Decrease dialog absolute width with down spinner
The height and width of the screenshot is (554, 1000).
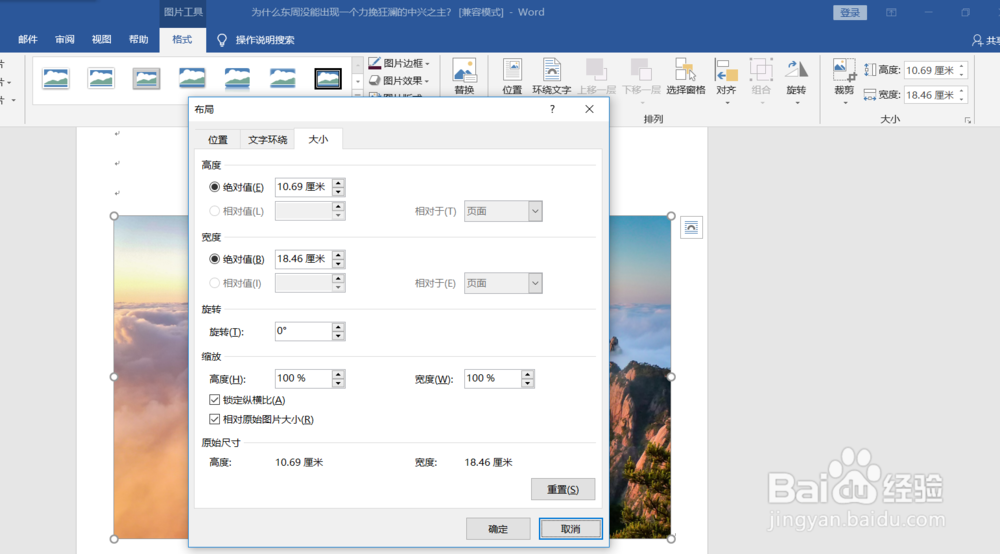[339, 264]
